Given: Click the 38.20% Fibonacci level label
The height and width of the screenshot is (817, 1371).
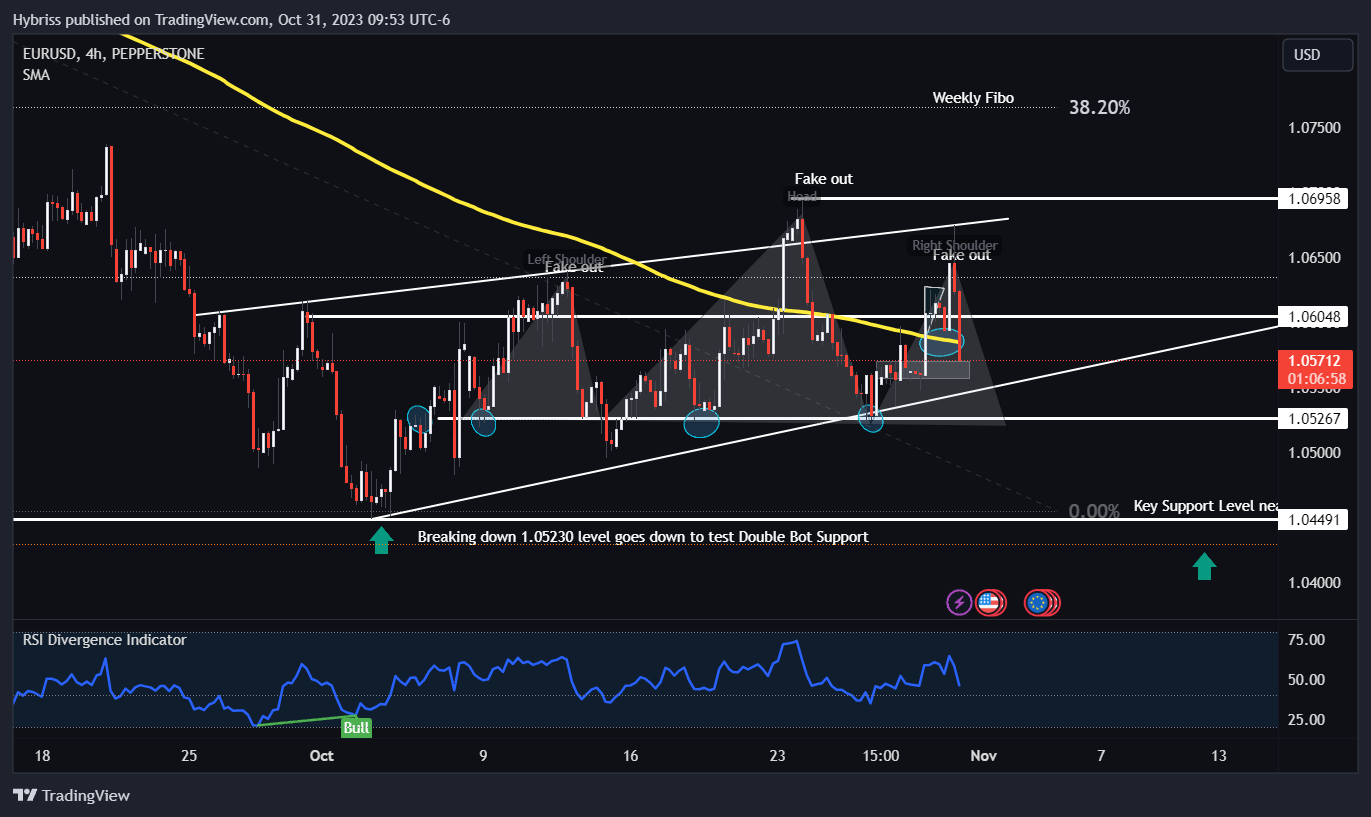Looking at the screenshot, I should tap(1099, 107).
